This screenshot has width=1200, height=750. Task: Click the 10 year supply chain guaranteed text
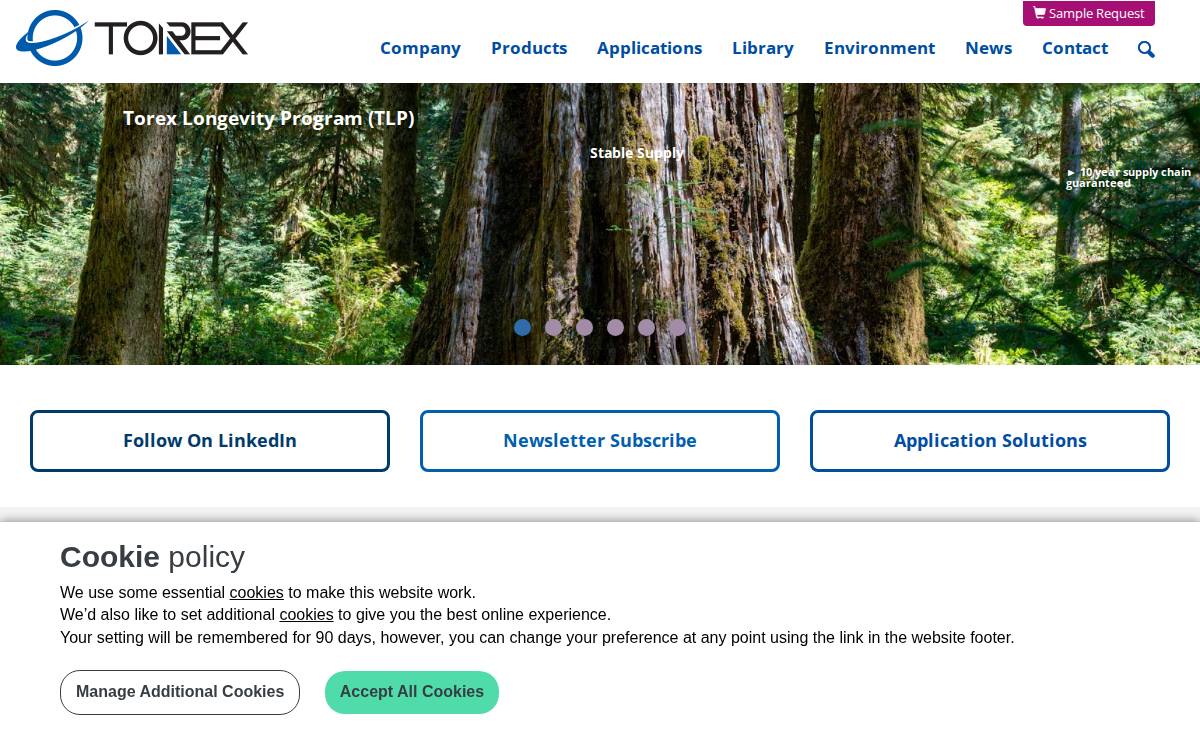tap(1128, 177)
